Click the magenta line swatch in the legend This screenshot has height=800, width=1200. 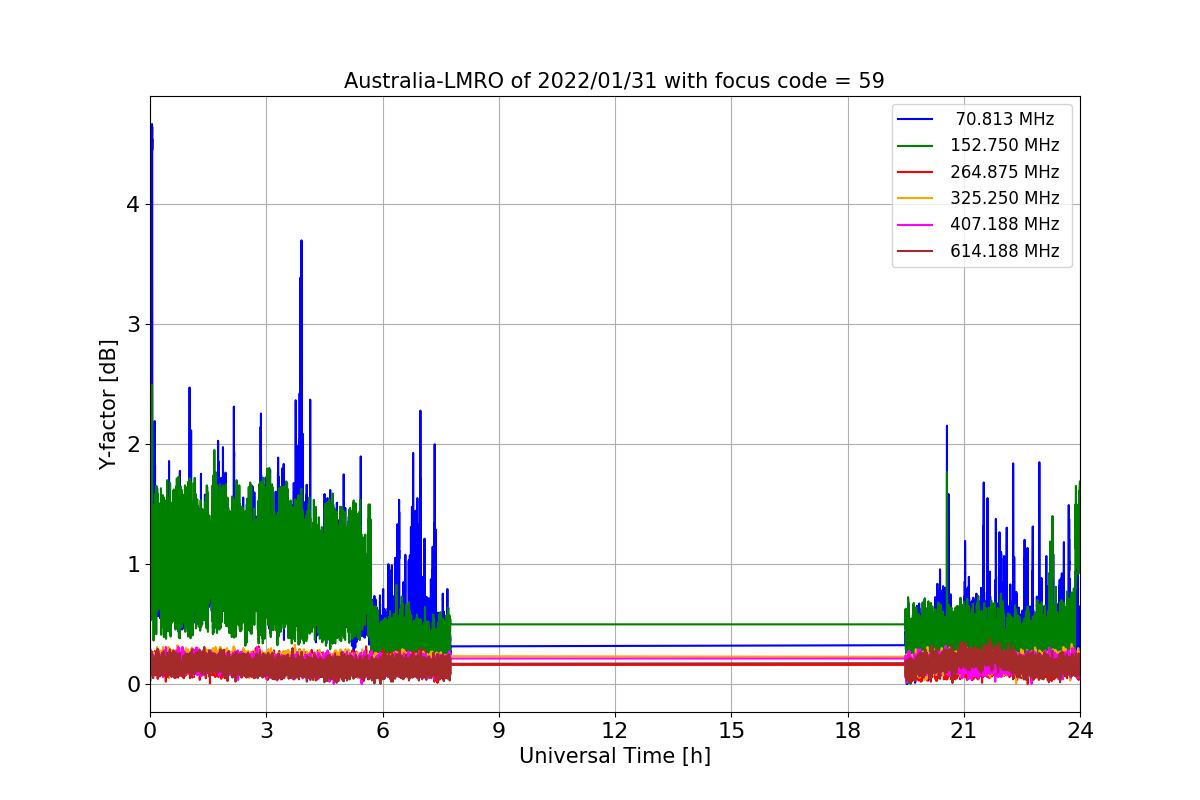point(916,225)
